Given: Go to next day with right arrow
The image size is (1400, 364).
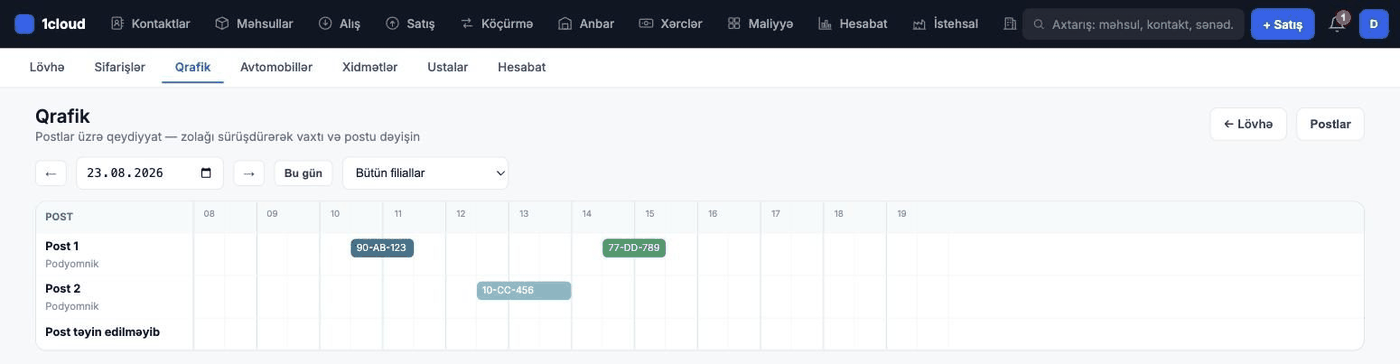Looking at the screenshot, I should (x=249, y=173).
